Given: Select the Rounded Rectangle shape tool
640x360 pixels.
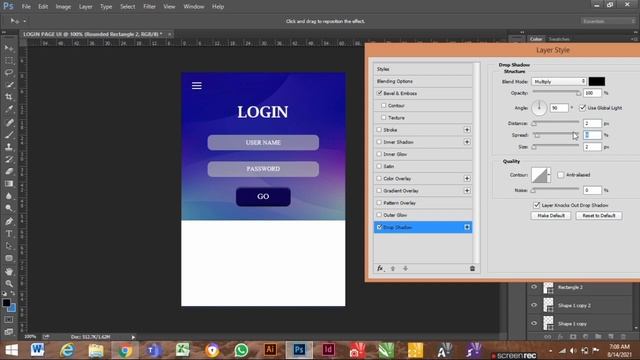Looking at the screenshot, I should tap(9, 258).
